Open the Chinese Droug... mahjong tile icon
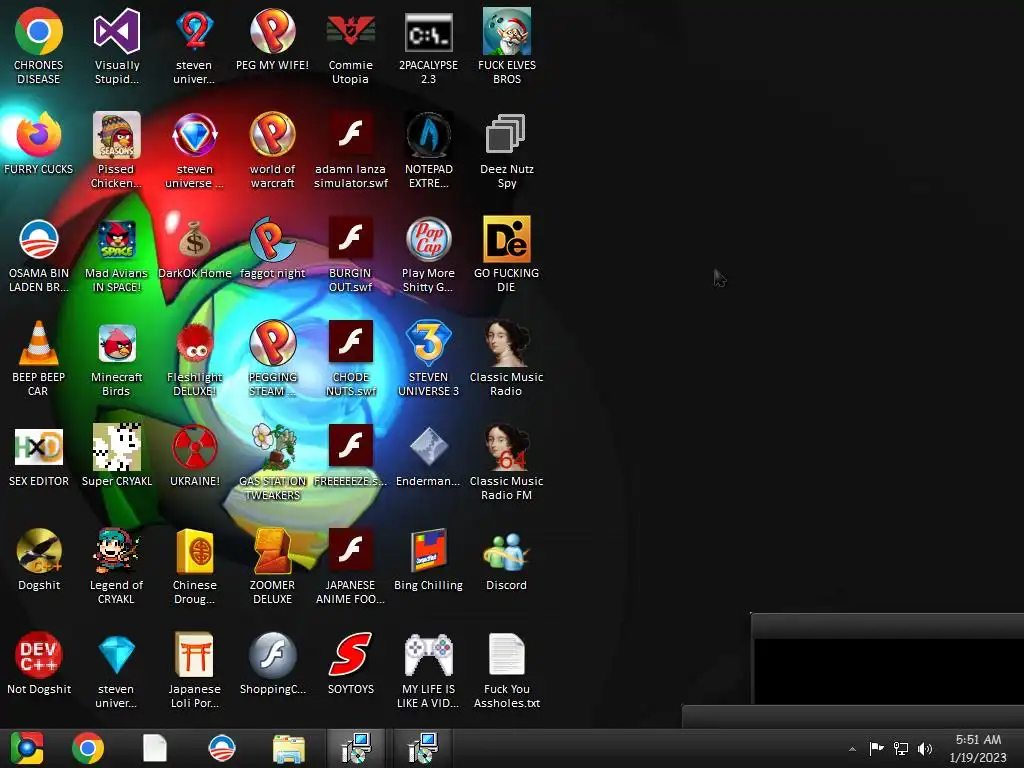This screenshot has width=1024, height=768. 194,551
